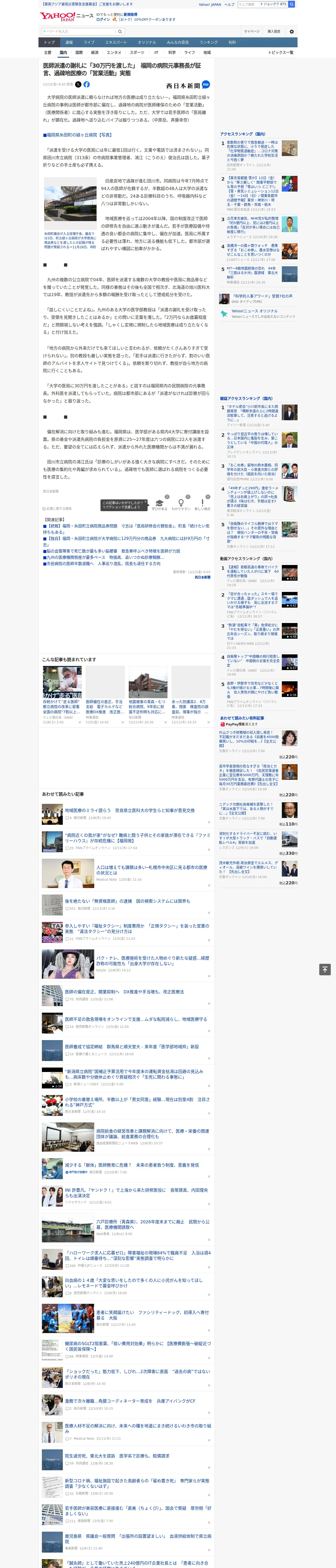Open マイページ link

click(252, 31)
